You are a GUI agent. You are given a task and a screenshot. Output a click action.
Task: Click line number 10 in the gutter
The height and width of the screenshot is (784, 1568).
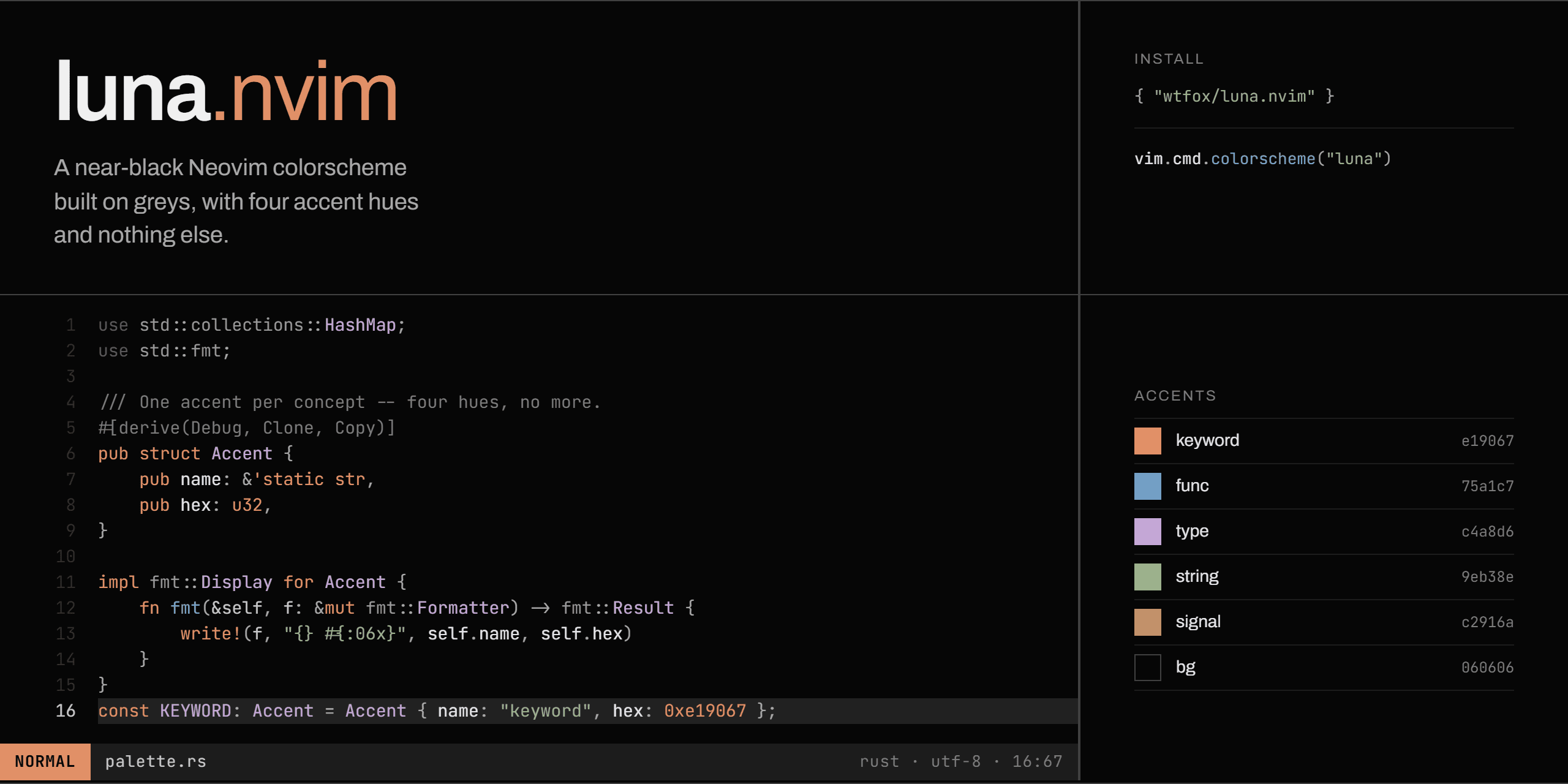point(66,556)
